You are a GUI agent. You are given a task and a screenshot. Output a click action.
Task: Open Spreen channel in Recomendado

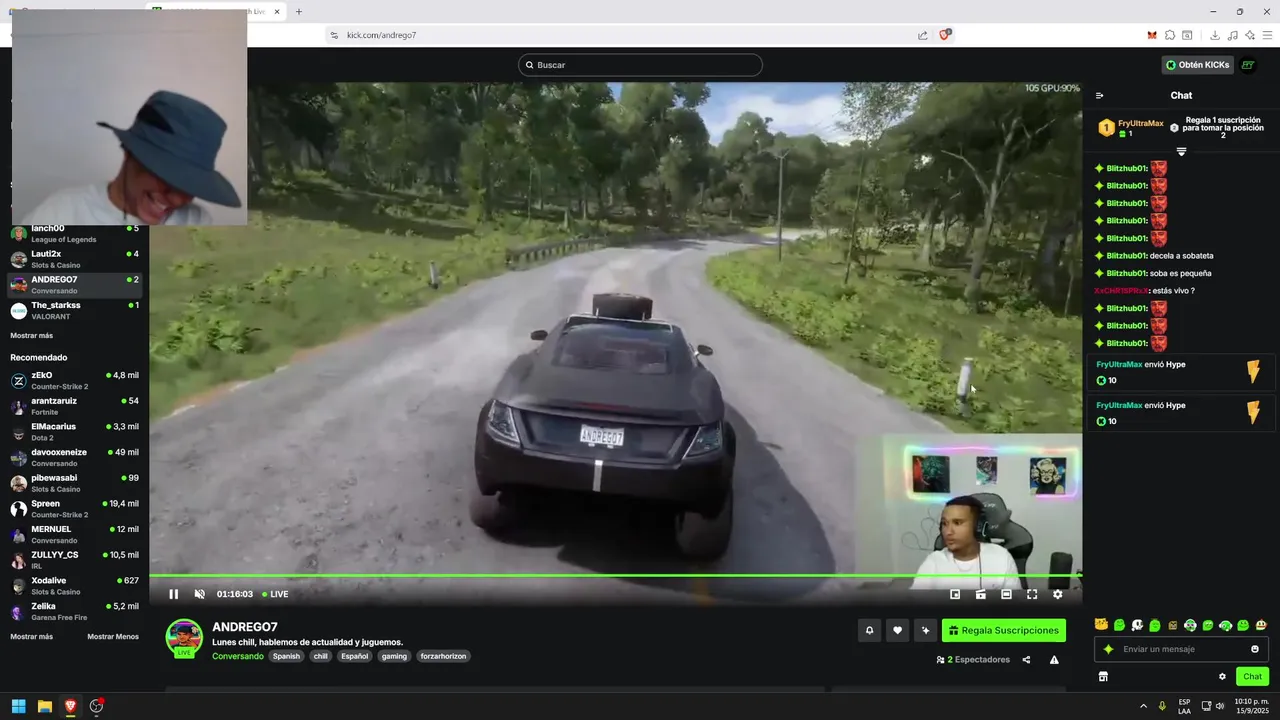tap(75, 509)
